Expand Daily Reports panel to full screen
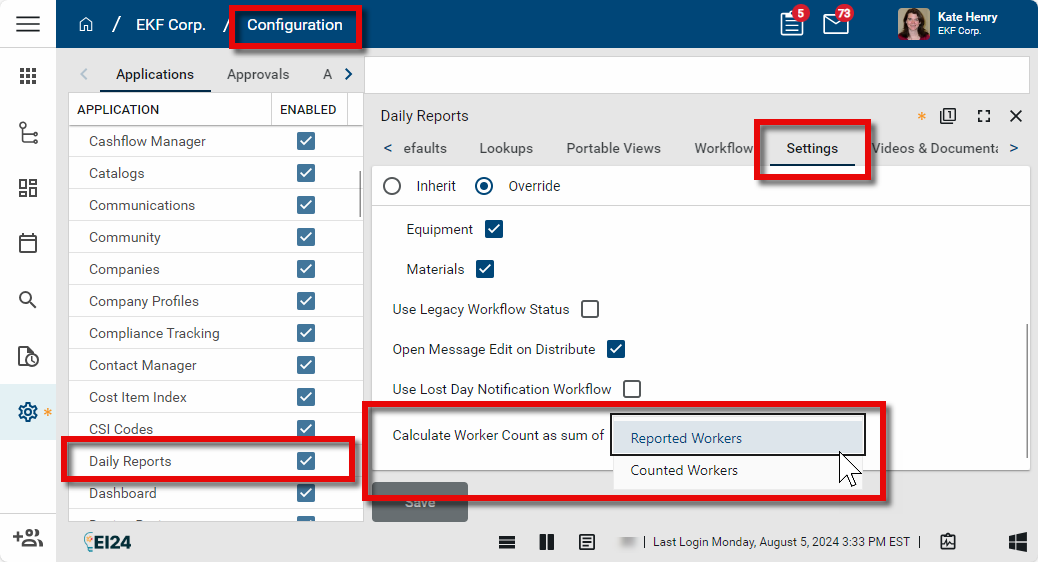The image size is (1038, 562). coord(983,116)
